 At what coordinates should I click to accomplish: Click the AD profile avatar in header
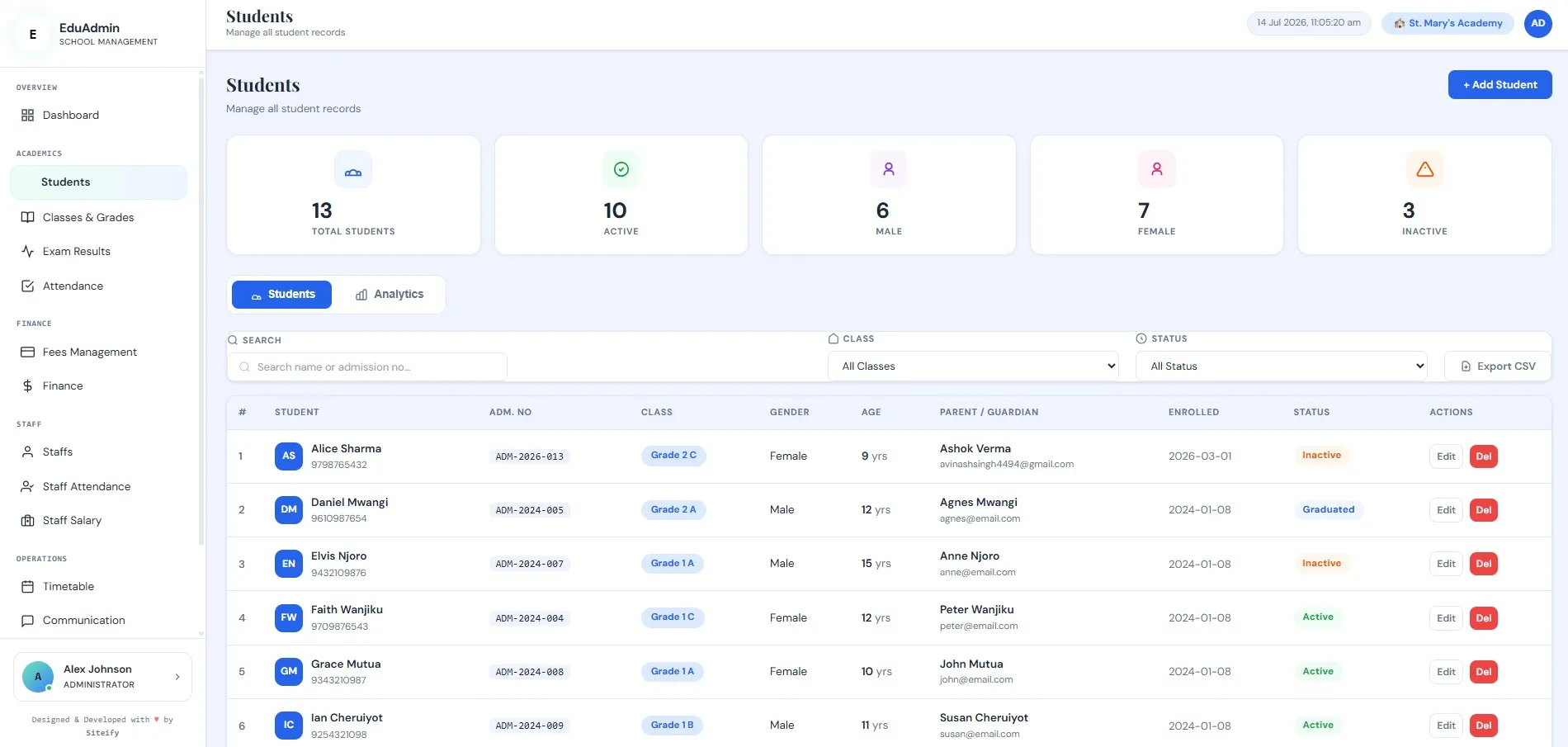tap(1538, 23)
